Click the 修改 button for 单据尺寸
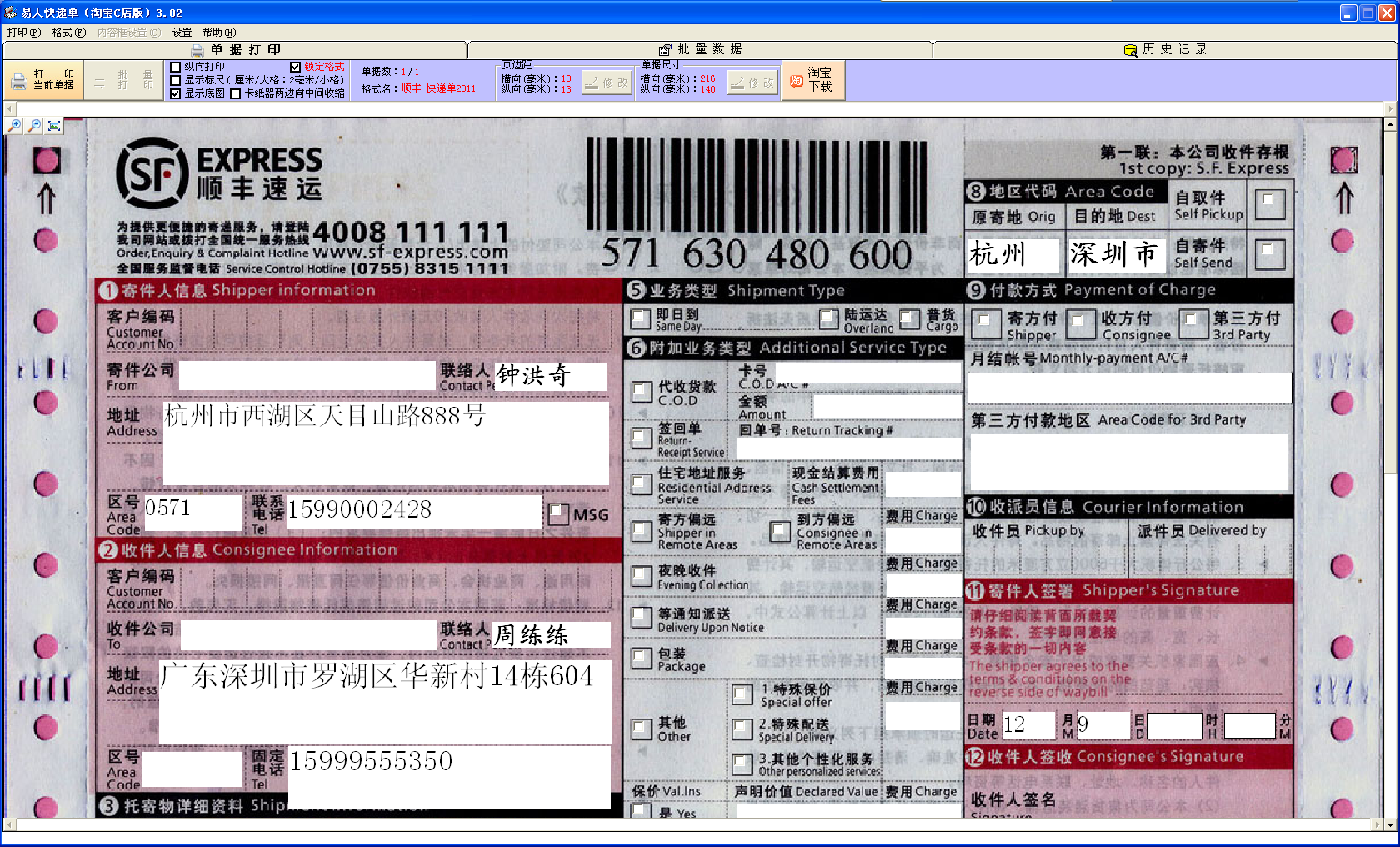 [x=752, y=83]
